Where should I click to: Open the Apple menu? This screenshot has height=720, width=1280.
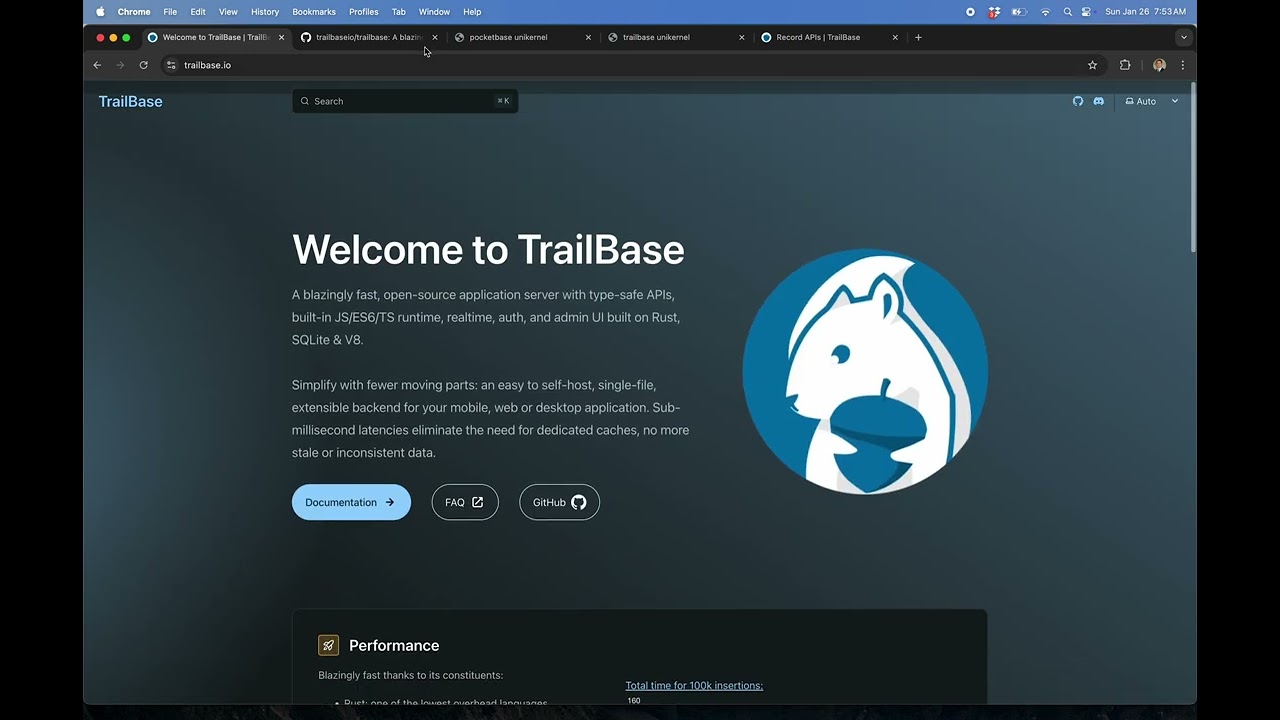click(100, 12)
